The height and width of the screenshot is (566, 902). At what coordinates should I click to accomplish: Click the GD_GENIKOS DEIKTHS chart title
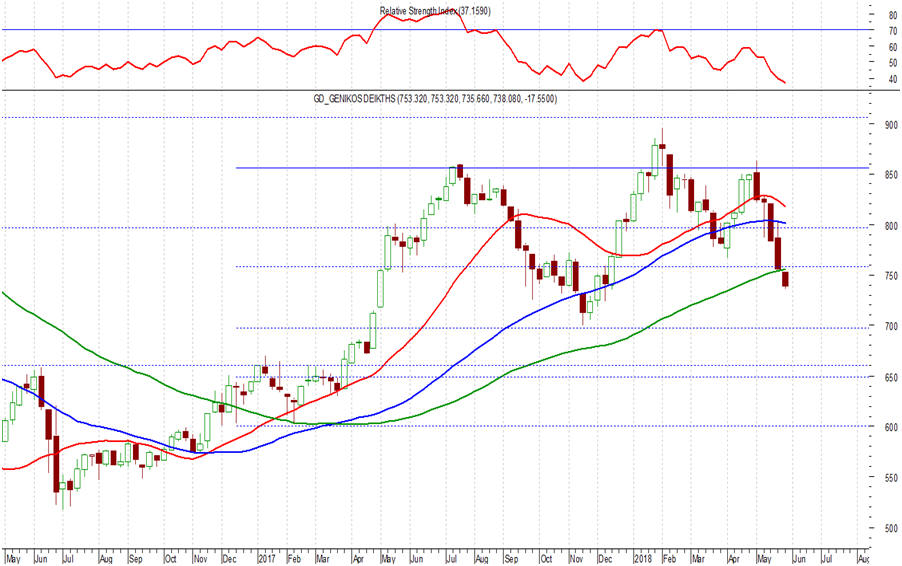click(435, 99)
